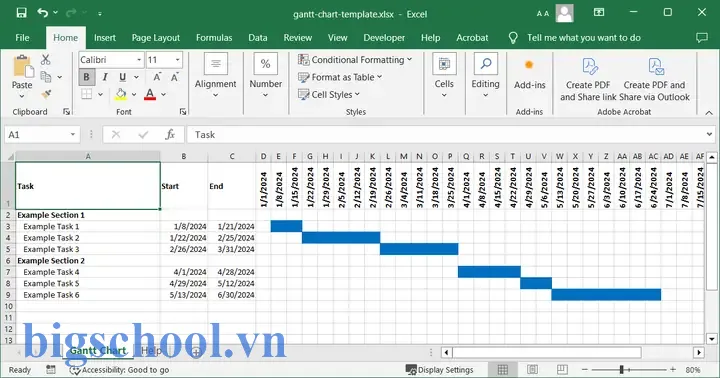Switch to the Page Layout tab
720x378 pixels.
pos(156,38)
